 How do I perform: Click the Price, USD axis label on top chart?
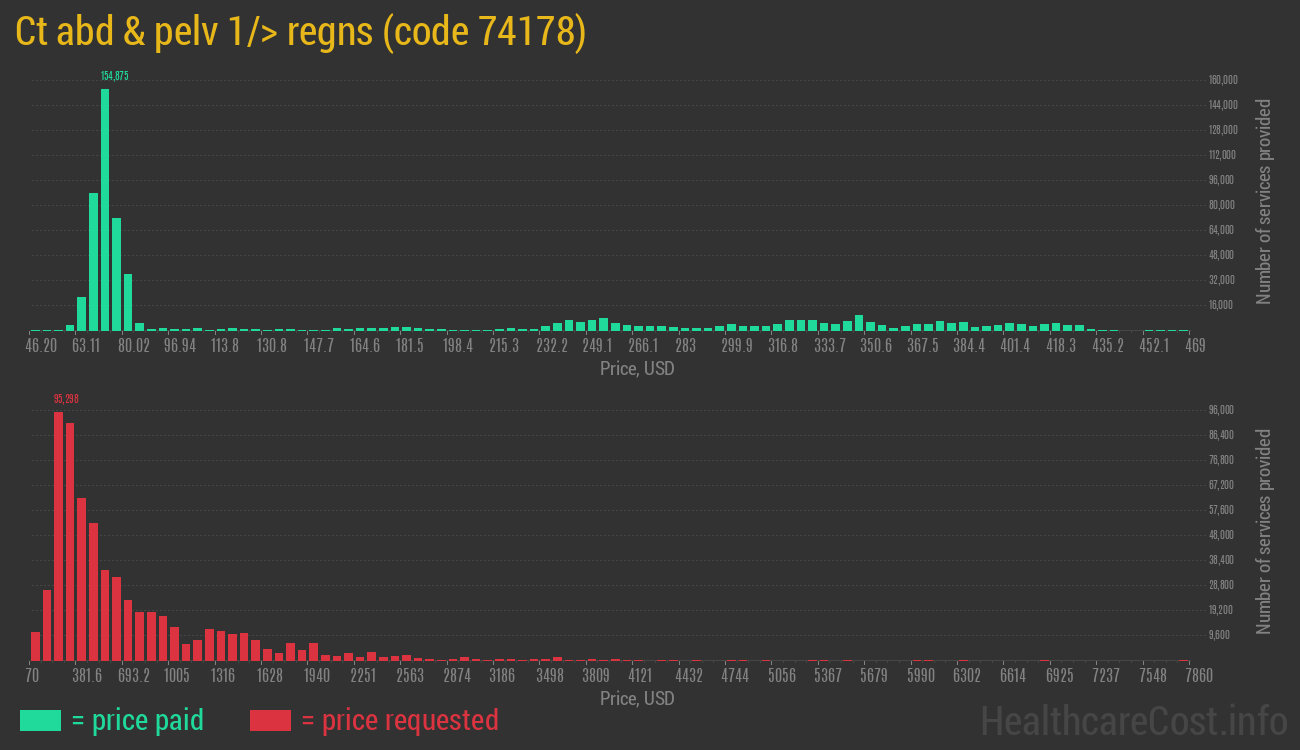click(x=638, y=369)
